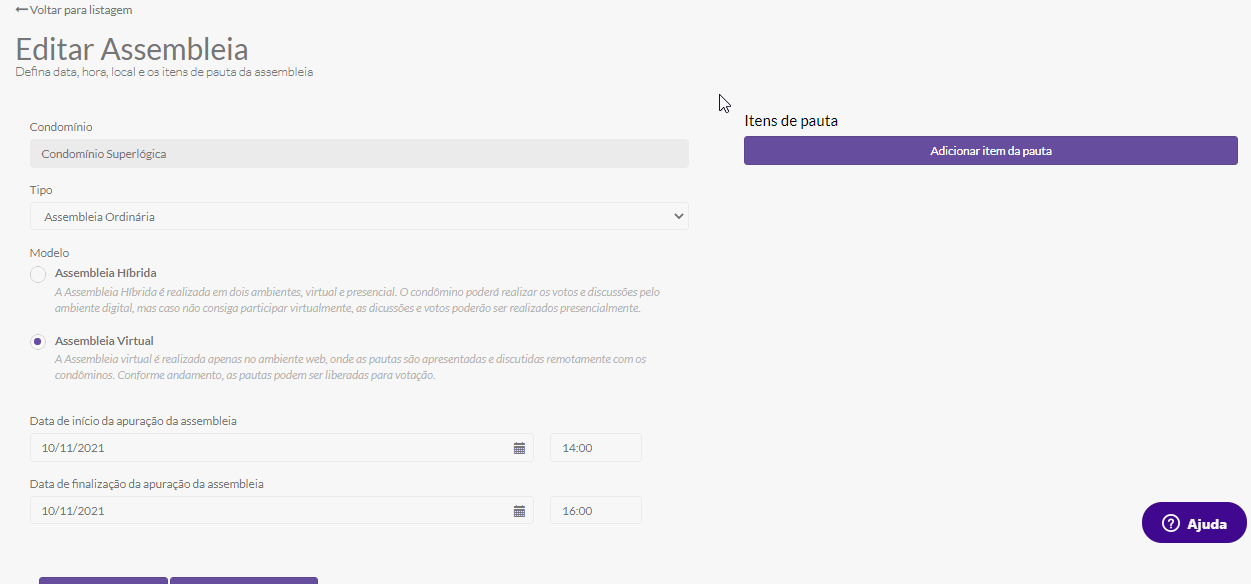The width and height of the screenshot is (1251, 584).
Task: Select the Assembleia Híbrida radio button
Action: click(x=38, y=274)
